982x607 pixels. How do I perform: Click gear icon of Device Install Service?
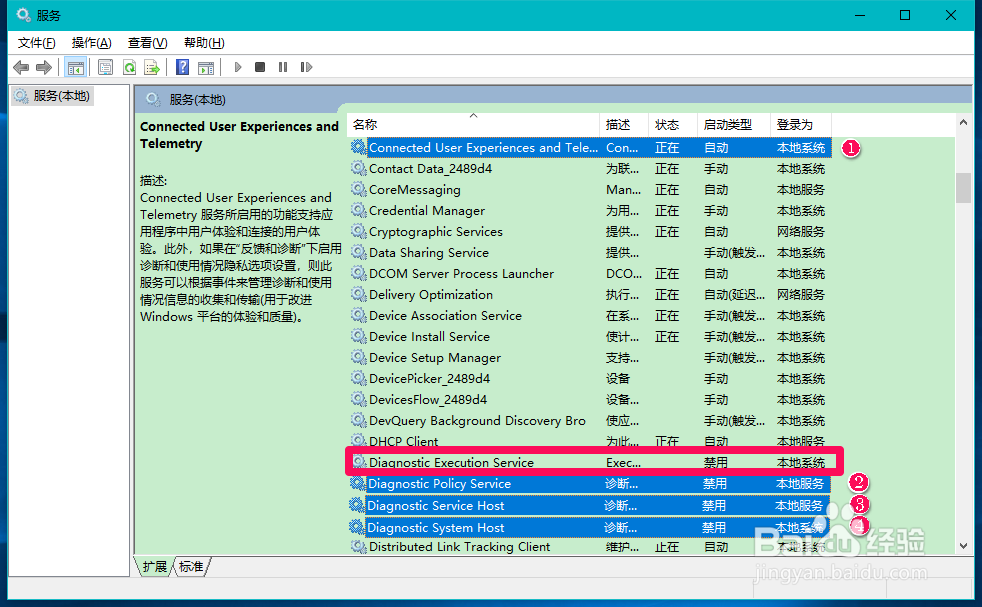click(358, 336)
